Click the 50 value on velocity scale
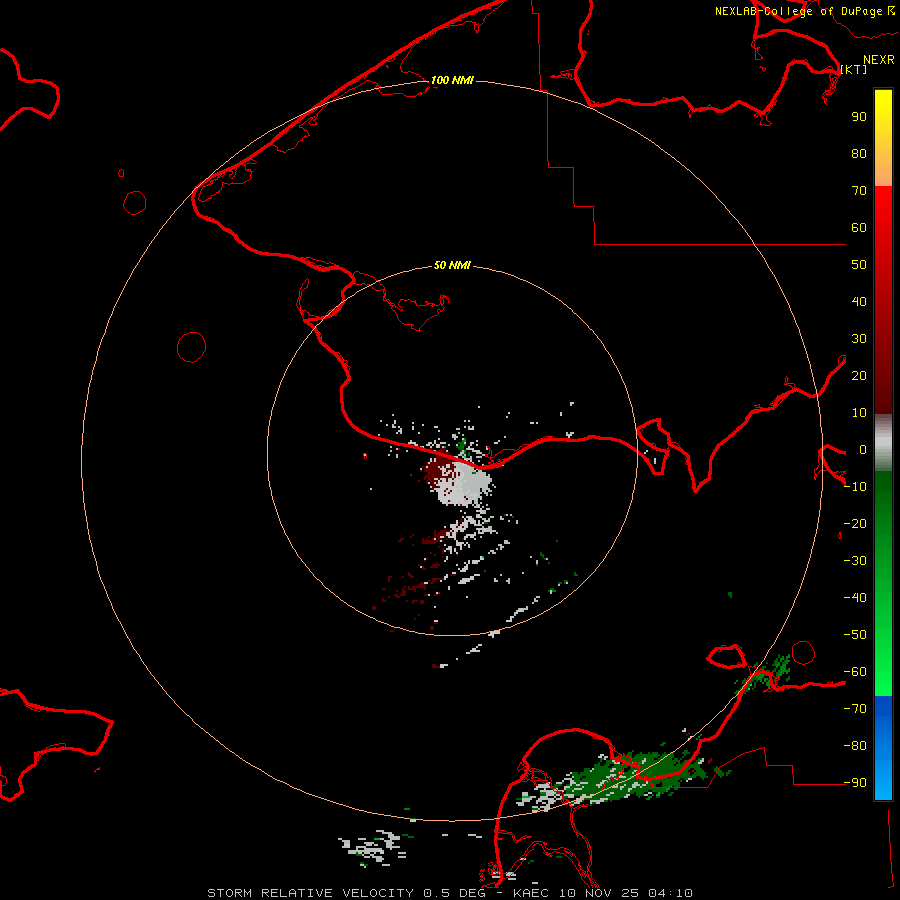900x900 pixels. [859, 265]
